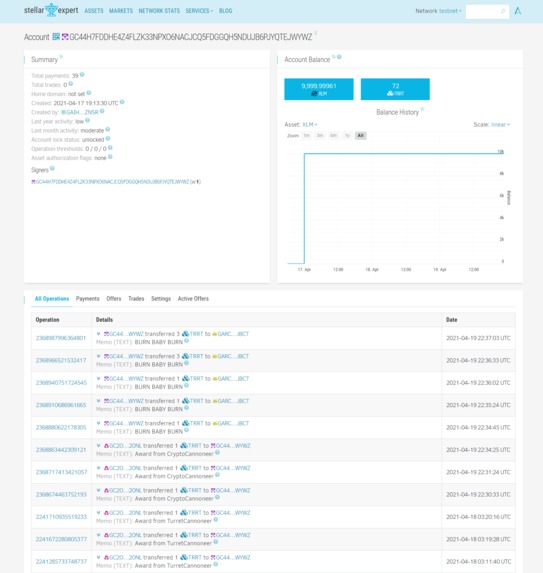Set chart zoom to 3m
Viewport: 543px width, 573px height.
click(320, 136)
